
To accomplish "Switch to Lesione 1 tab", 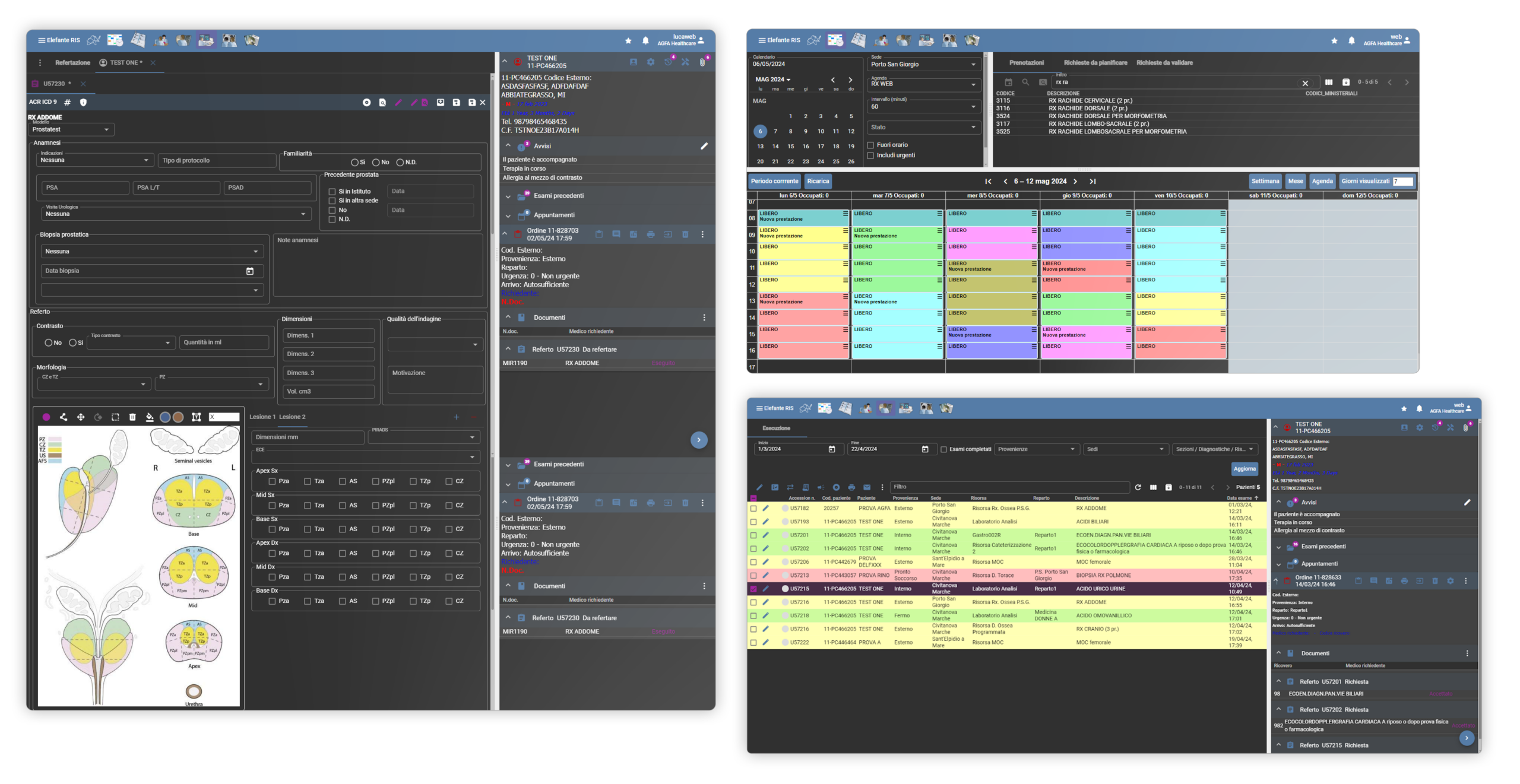I will click(x=262, y=417).
